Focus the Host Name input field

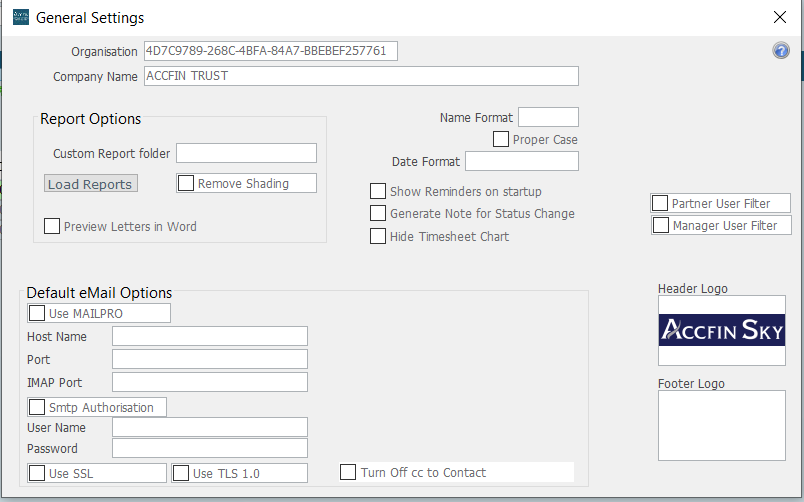[209, 336]
